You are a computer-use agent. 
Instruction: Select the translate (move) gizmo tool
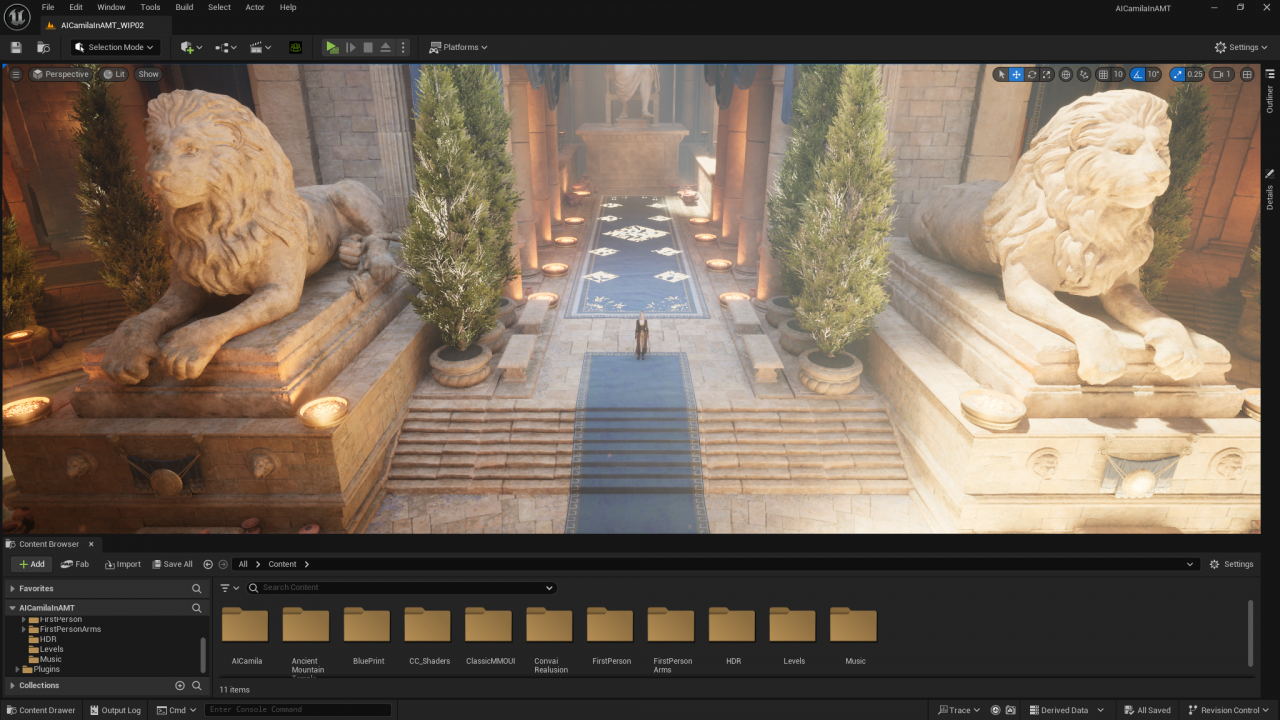[1016, 74]
